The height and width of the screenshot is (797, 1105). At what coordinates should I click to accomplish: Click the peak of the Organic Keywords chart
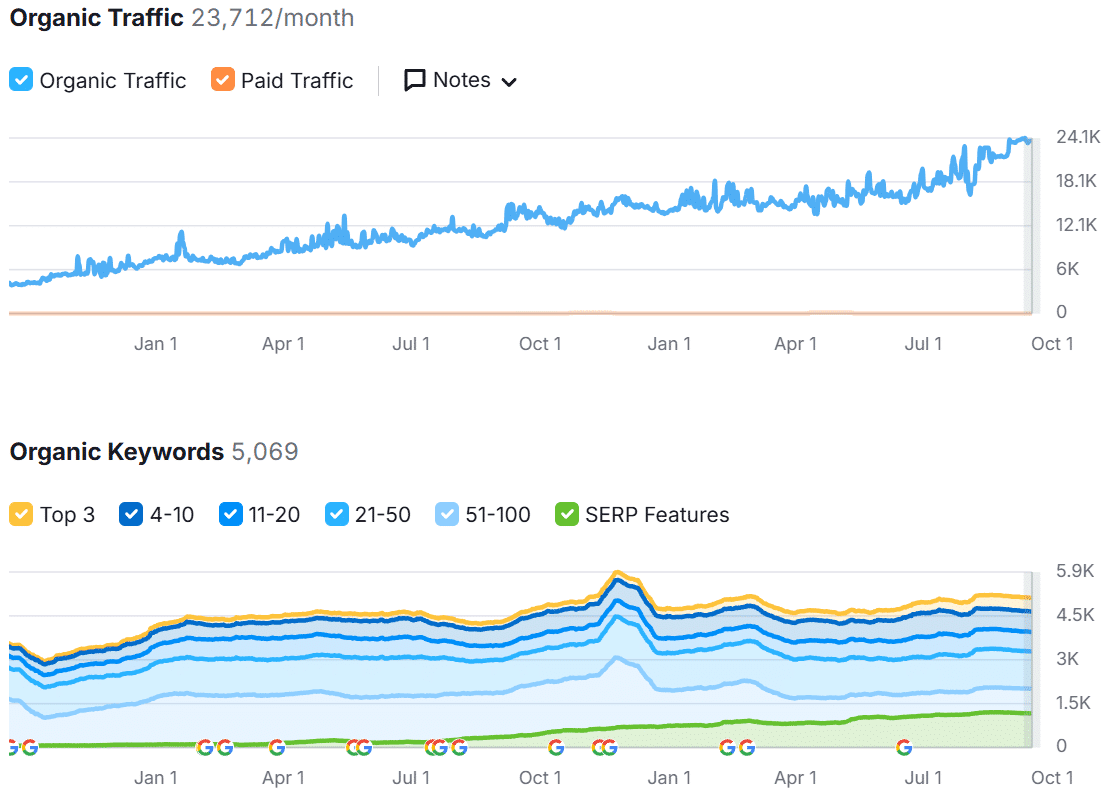tap(619, 573)
